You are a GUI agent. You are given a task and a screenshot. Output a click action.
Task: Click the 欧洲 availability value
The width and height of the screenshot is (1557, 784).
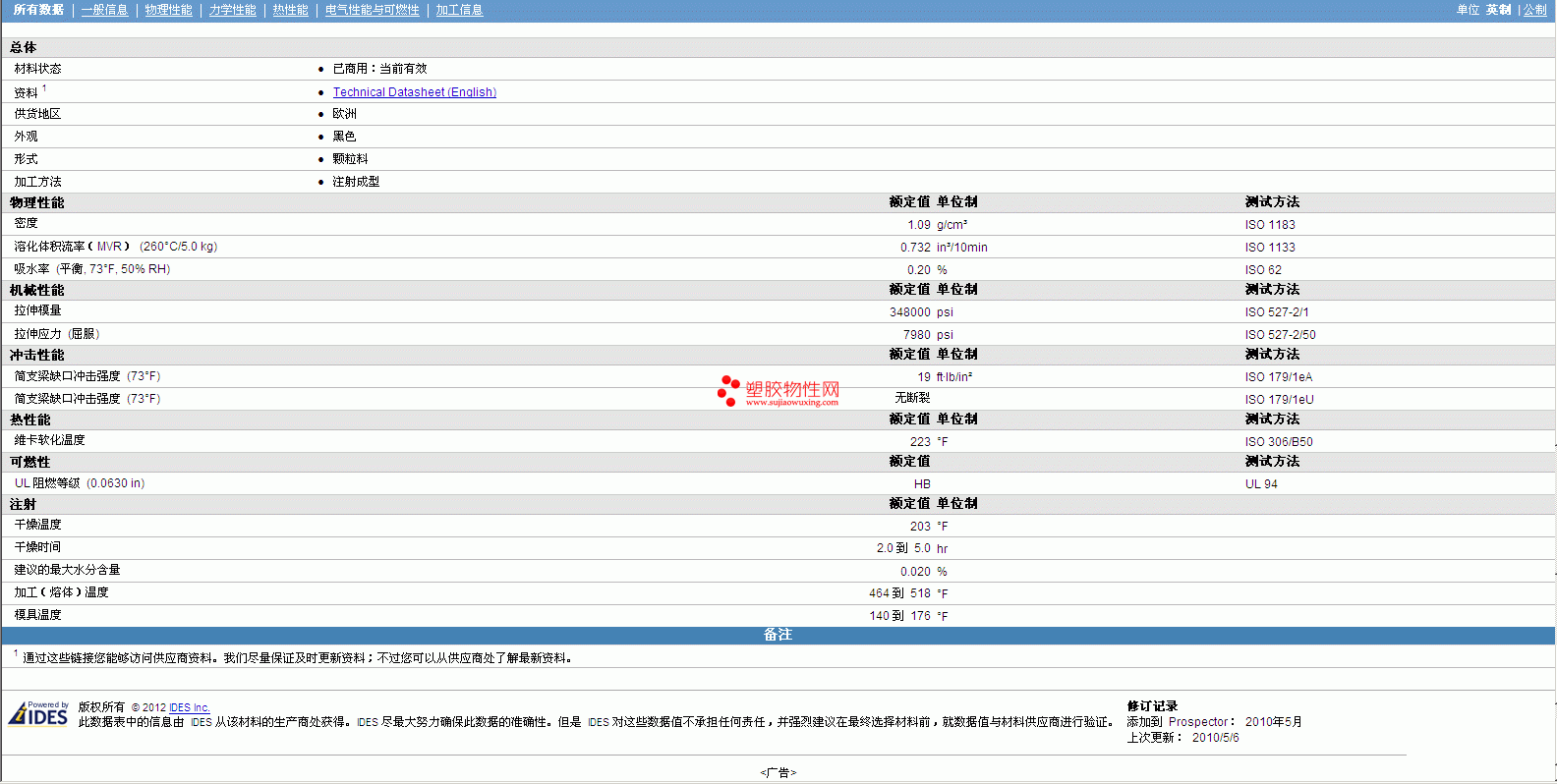click(x=344, y=114)
